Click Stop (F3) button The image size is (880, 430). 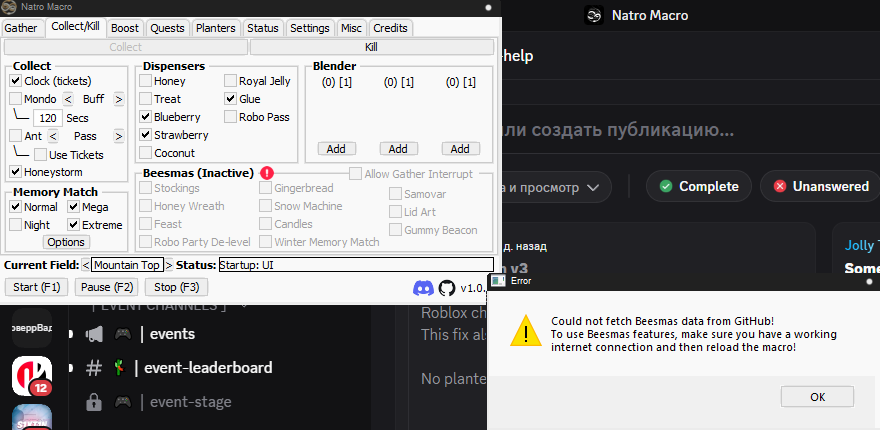click(x=176, y=287)
